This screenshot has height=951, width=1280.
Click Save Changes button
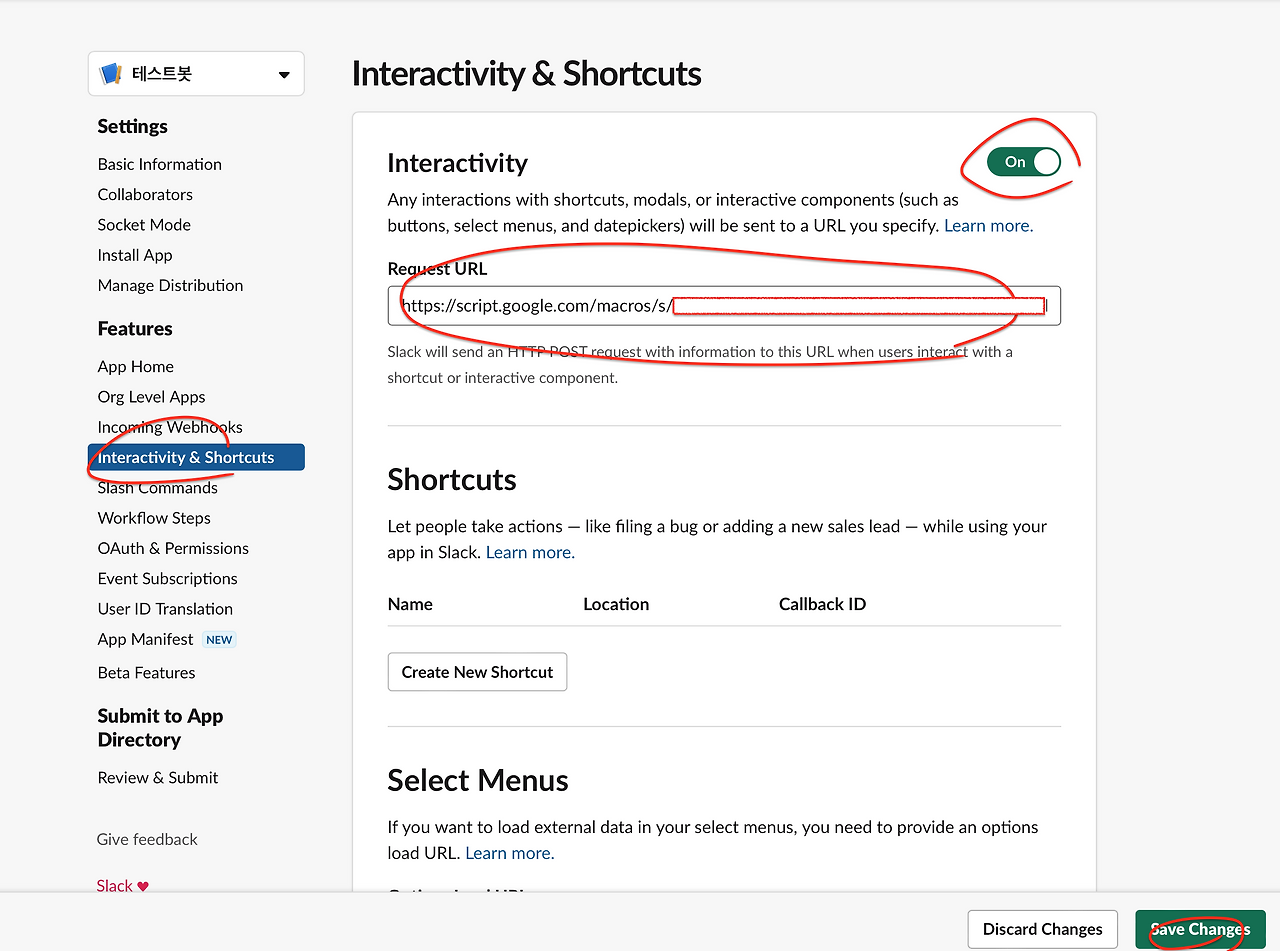coord(1200,929)
